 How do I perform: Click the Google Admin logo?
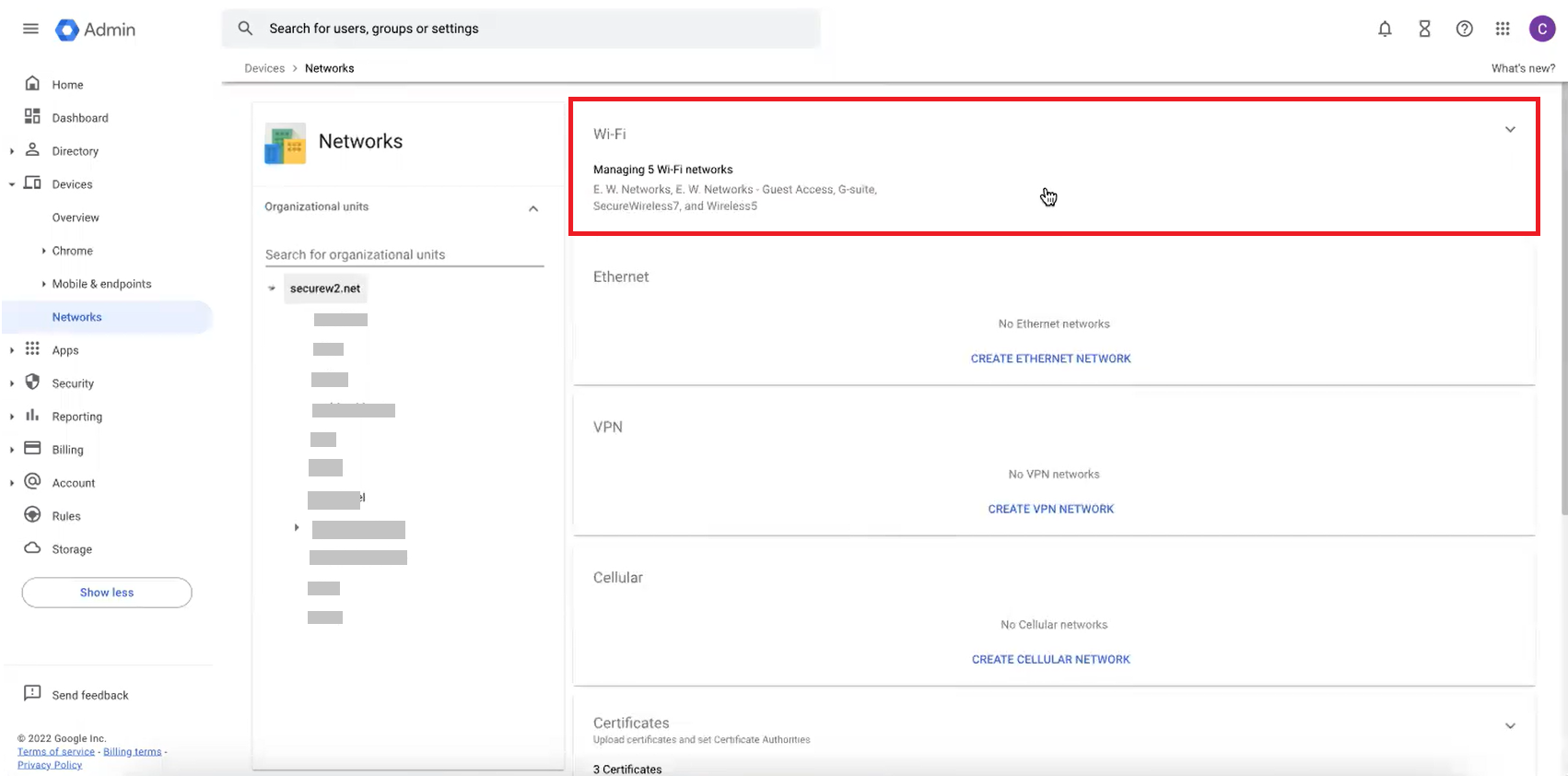[96, 29]
